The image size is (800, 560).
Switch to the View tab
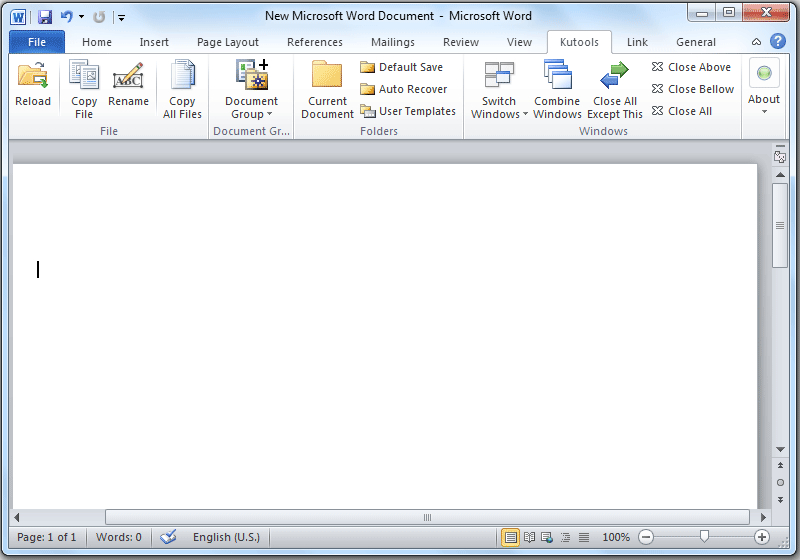(519, 42)
